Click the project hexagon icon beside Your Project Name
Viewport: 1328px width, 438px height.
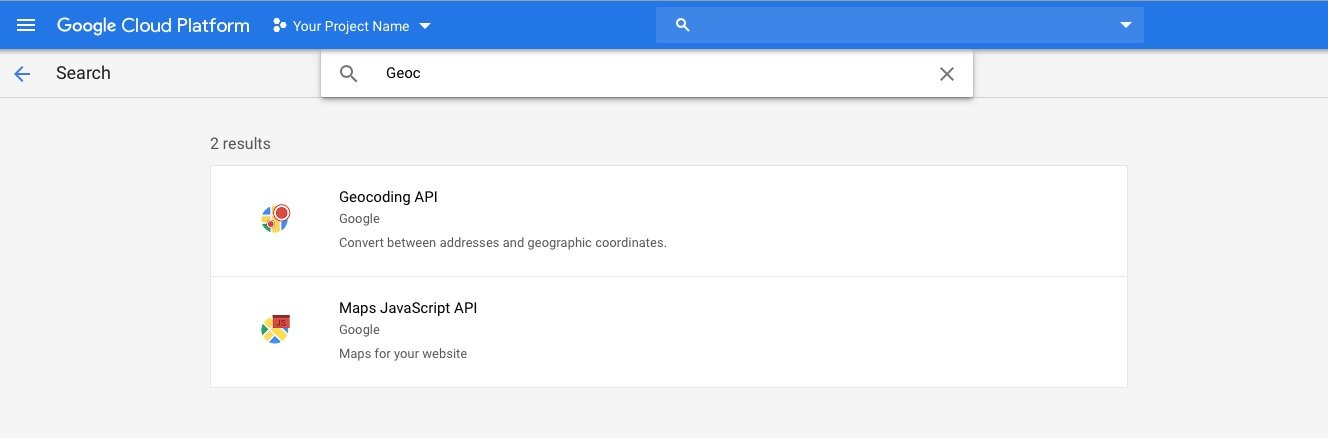pyautogui.click(x=280, y=26)
